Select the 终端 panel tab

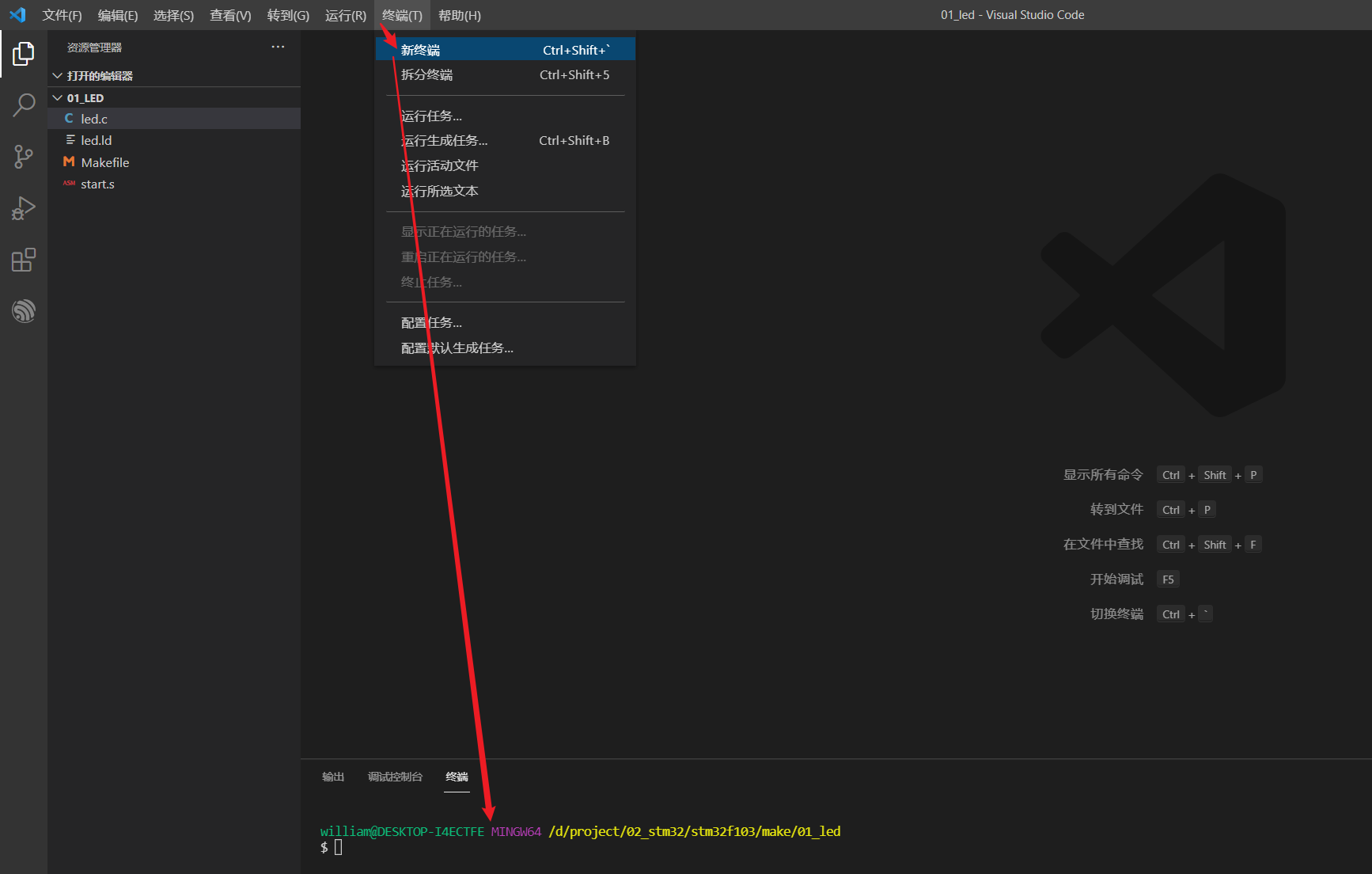coord(457,777)
